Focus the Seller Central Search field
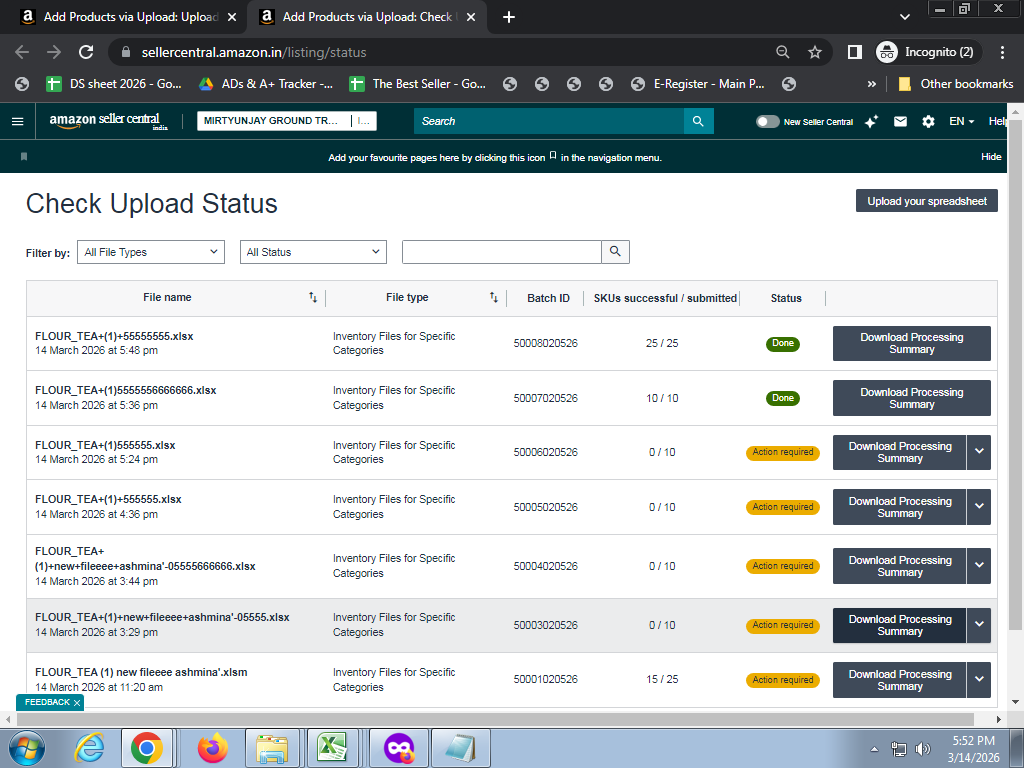This screenshot has width=1024, height=768. click(x=549, y=121)
